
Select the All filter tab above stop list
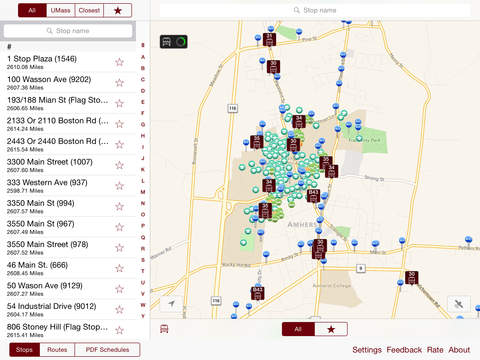pos(32,10)
